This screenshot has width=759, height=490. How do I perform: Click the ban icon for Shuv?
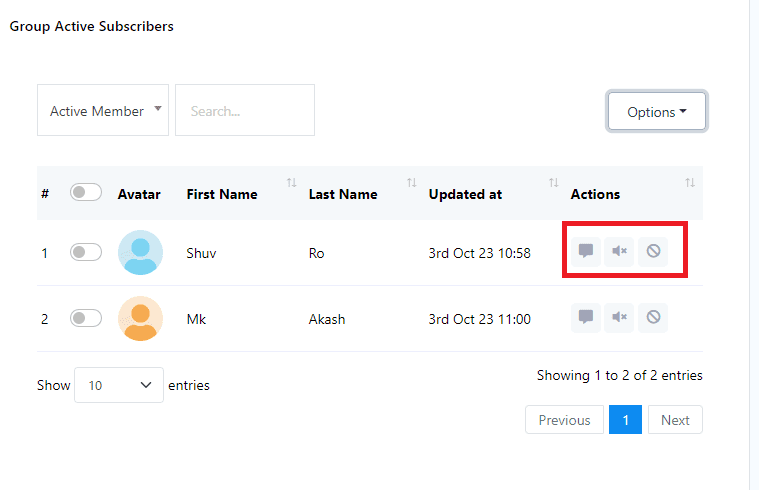(x=653, y=251)
